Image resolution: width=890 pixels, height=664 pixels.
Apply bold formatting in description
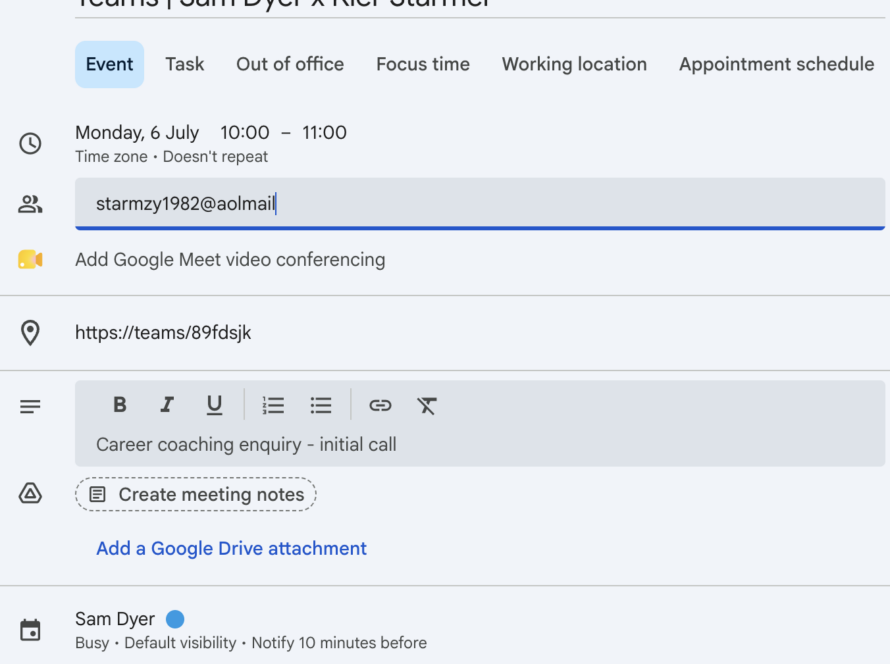pyautogui.click(x=120, y=405)
